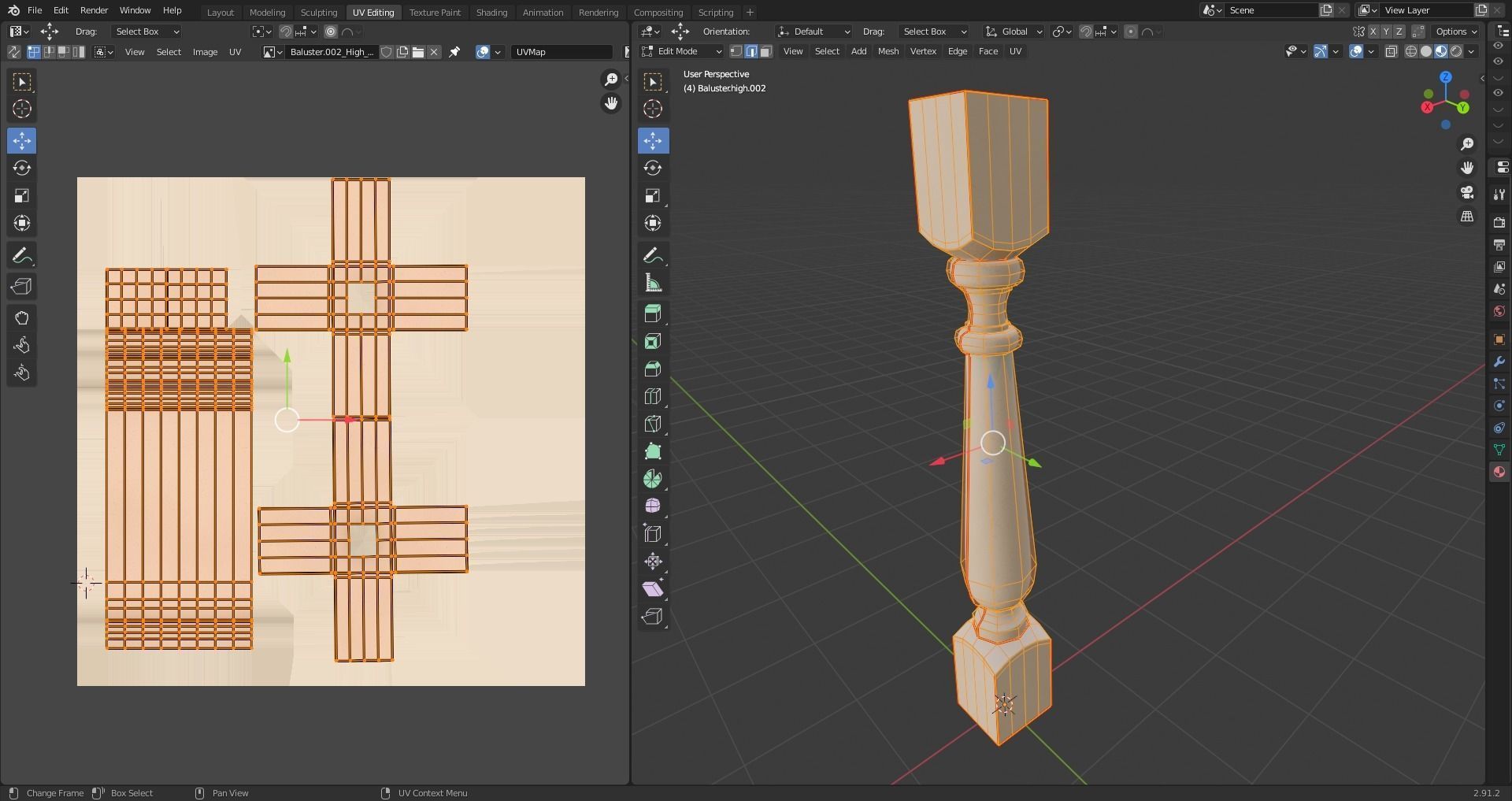Select the Measure tool in 3D viewport
The height and width of the screenshot is (801, 1512).
click(653, 283)
